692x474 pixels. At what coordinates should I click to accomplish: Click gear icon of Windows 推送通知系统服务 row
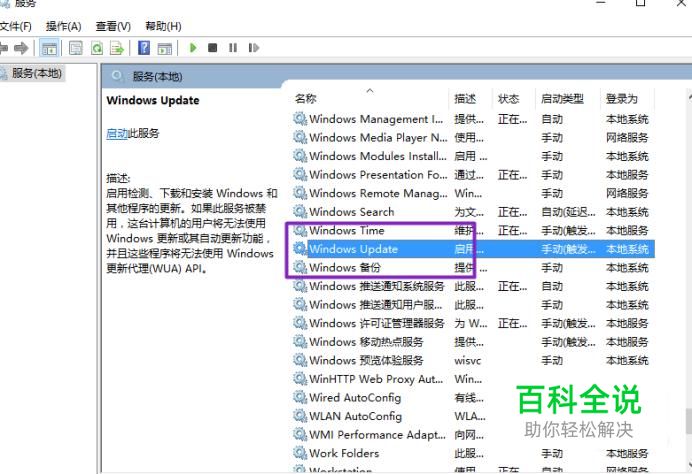300,286
